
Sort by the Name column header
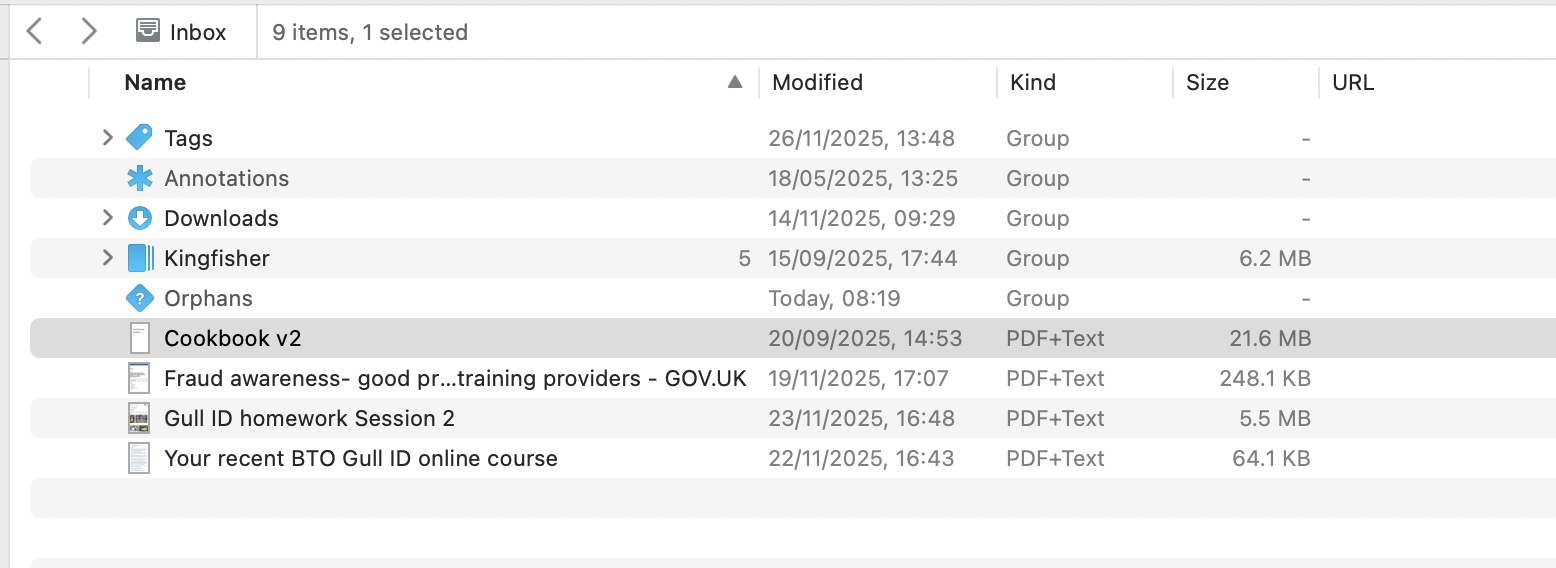155,83
